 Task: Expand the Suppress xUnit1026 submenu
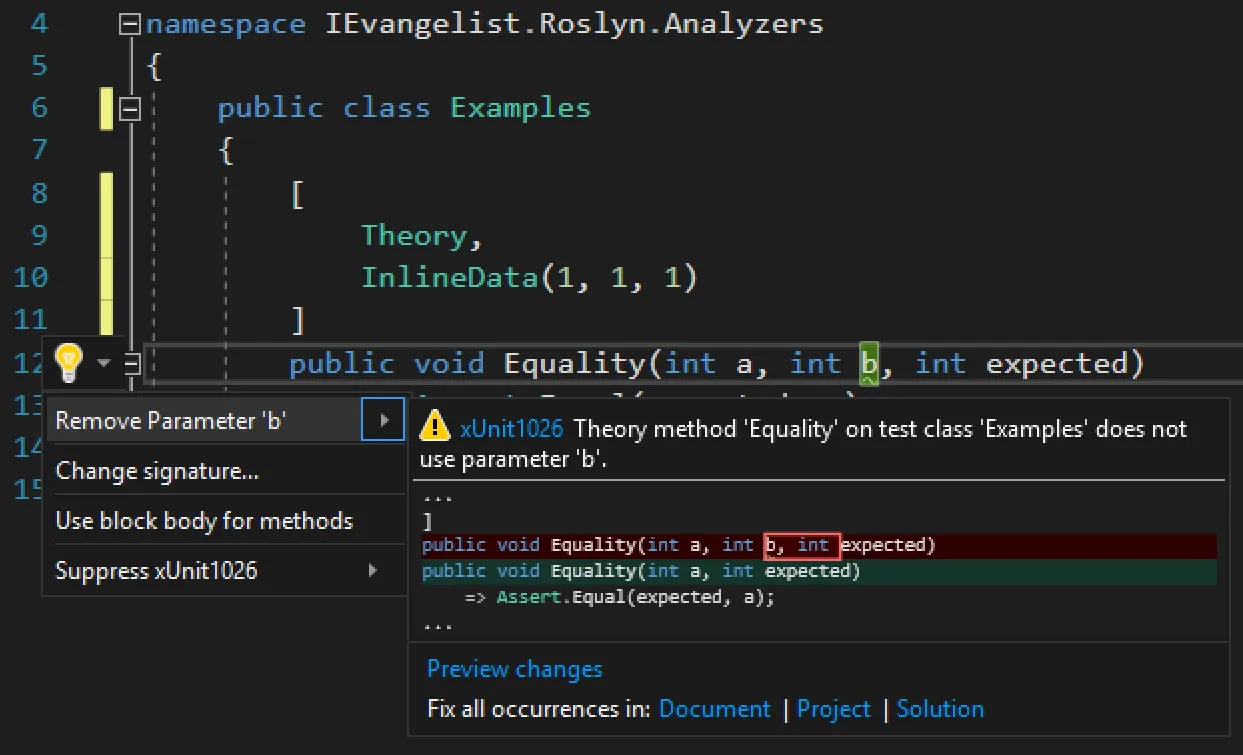coord(374,571)
